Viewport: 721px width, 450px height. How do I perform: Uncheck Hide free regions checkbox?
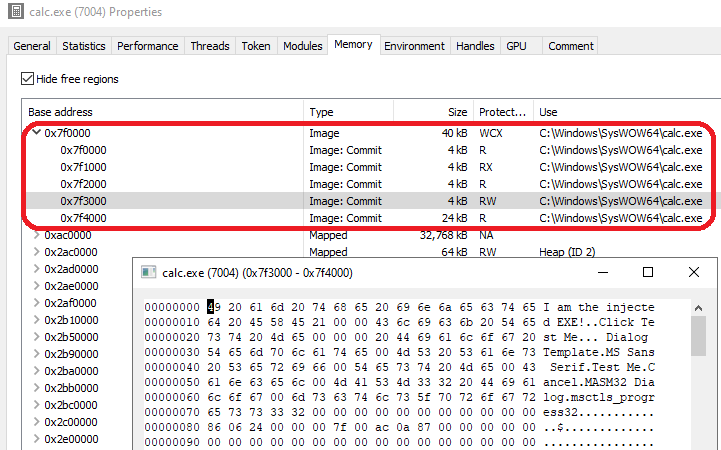tap(28, 79)
